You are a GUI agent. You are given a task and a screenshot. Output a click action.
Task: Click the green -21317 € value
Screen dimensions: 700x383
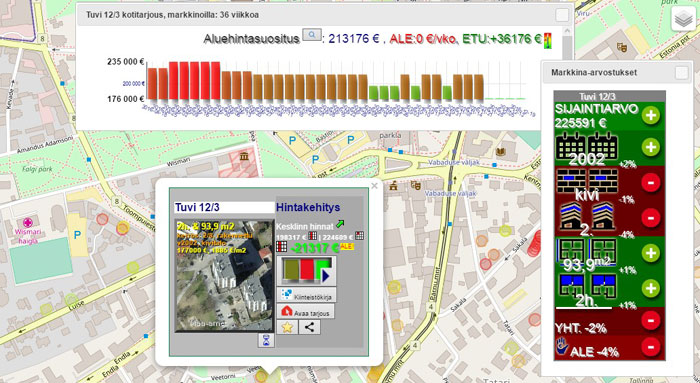pos(315,248)
